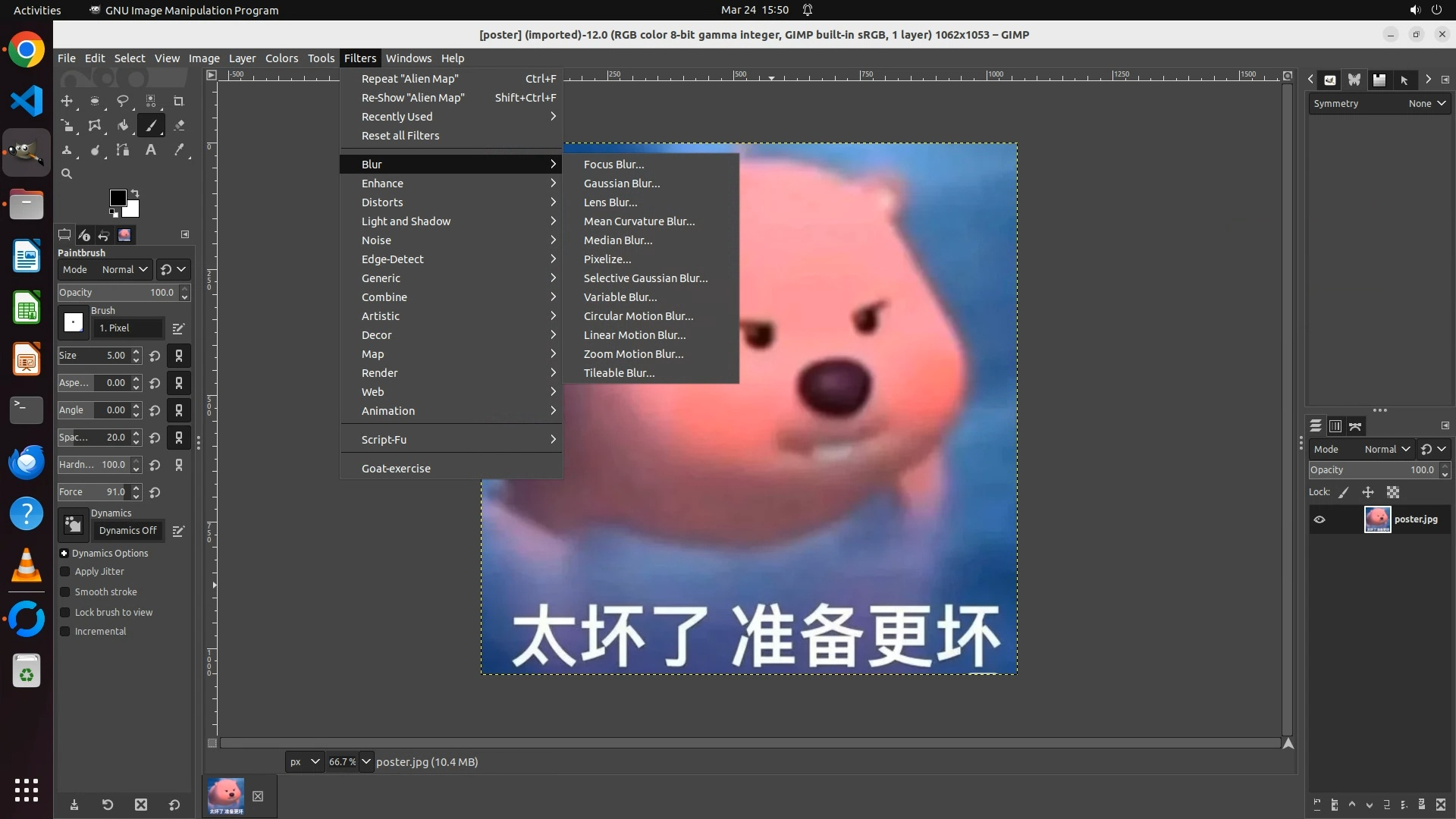Open Google Chrome from the dock

point(27,51)
